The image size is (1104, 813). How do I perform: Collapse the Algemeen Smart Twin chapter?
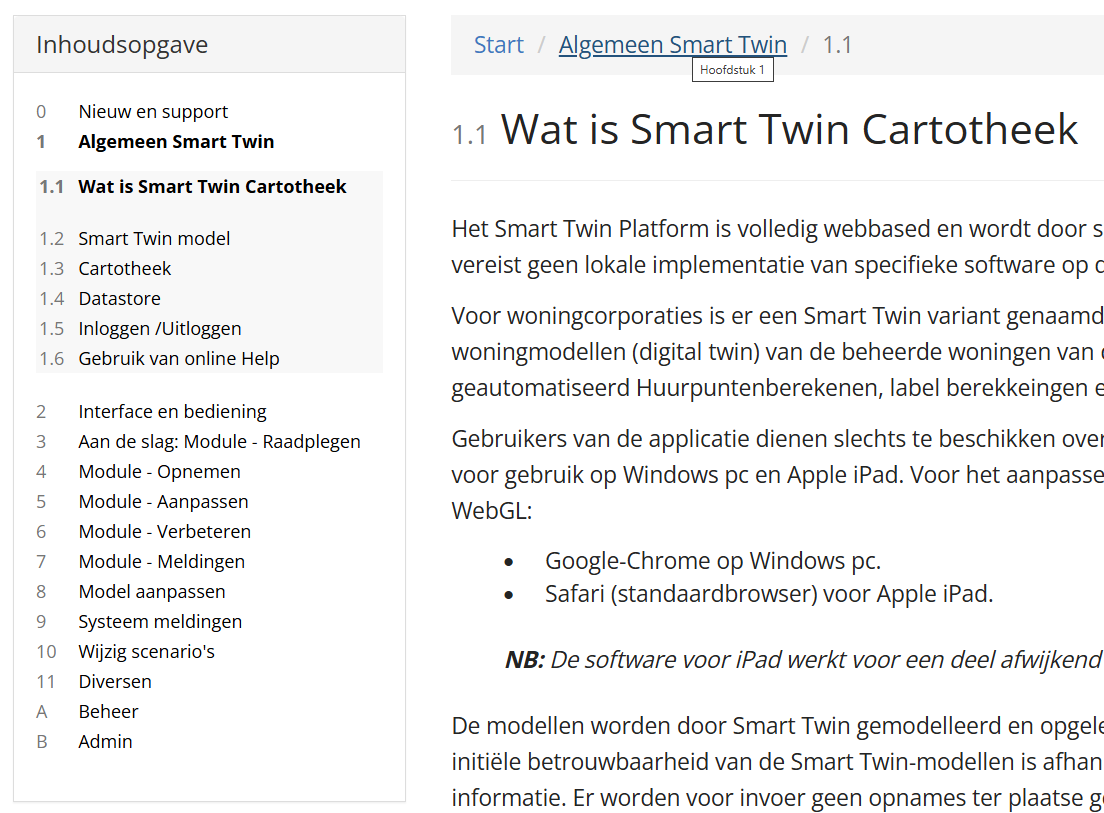point(176,142)
